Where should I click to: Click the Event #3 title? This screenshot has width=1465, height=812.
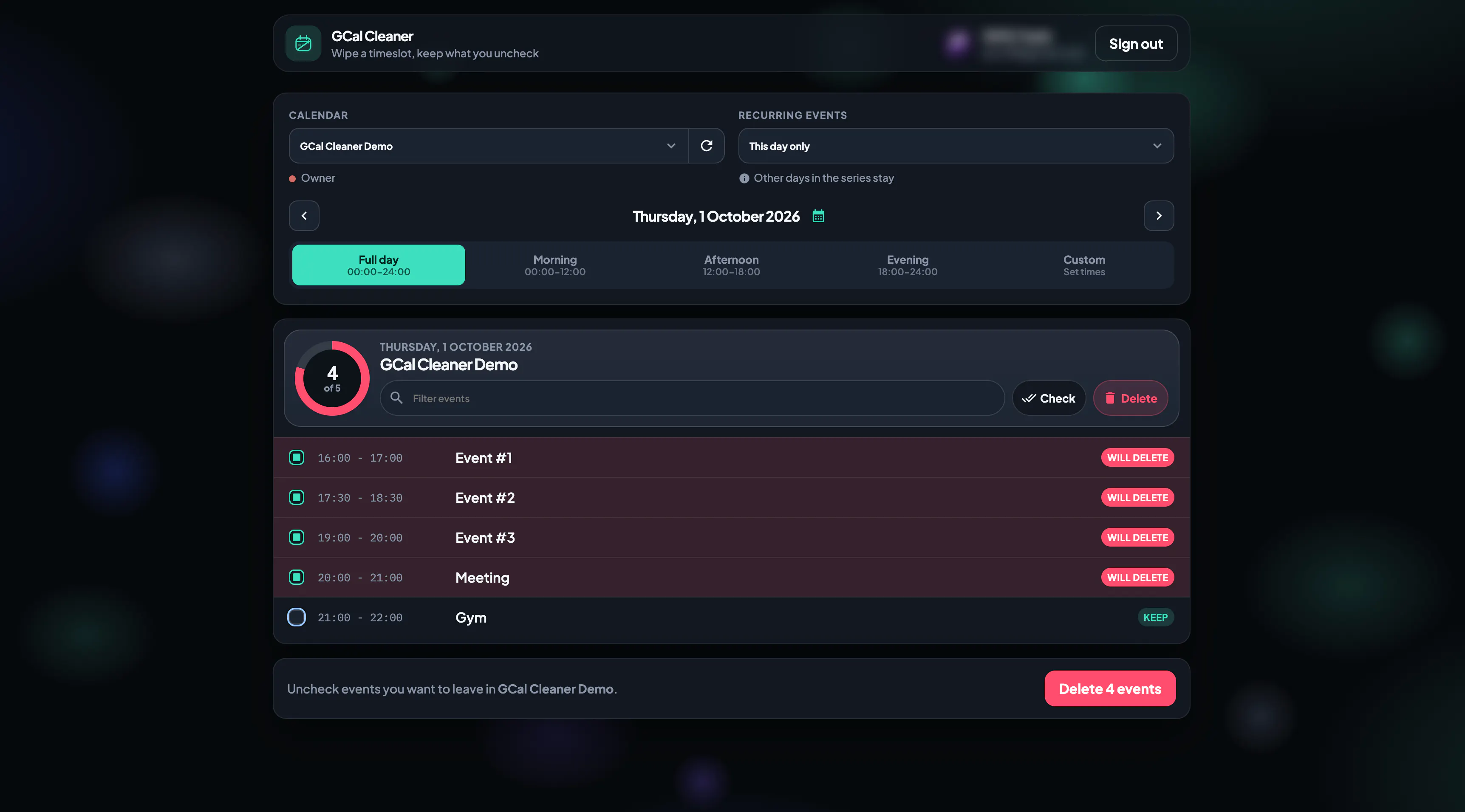[485, 537]
